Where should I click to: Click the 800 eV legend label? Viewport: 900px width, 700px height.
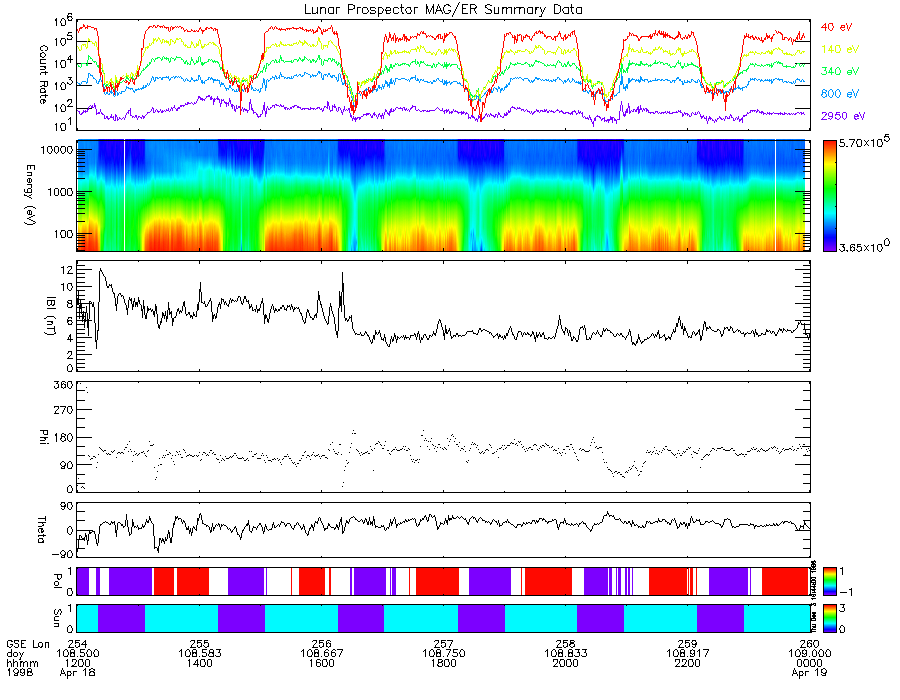coord(840,94)
